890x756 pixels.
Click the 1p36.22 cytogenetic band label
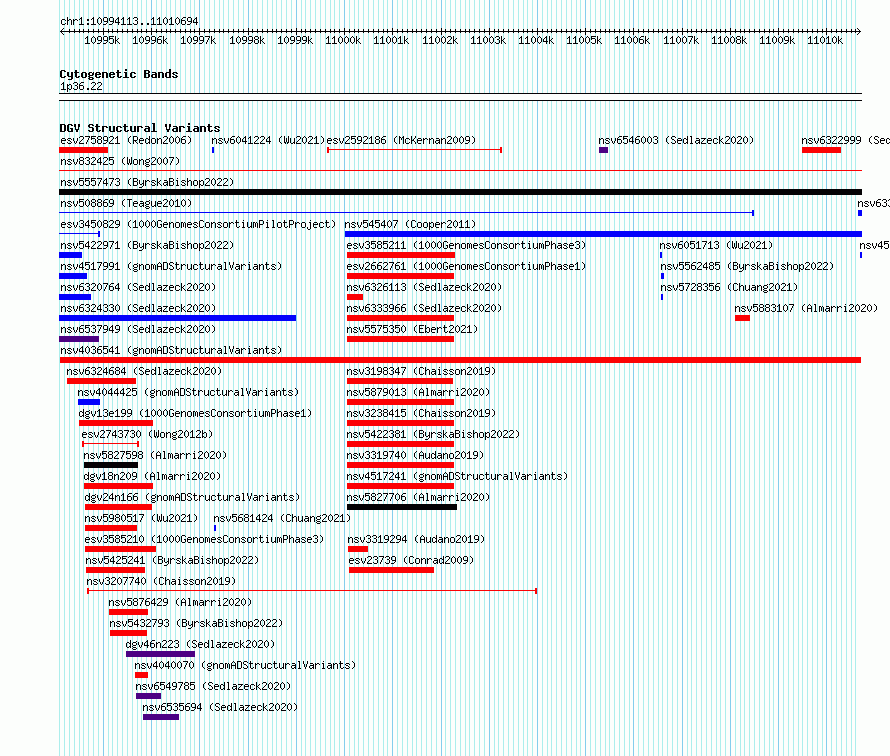click(x=81, y=86)
